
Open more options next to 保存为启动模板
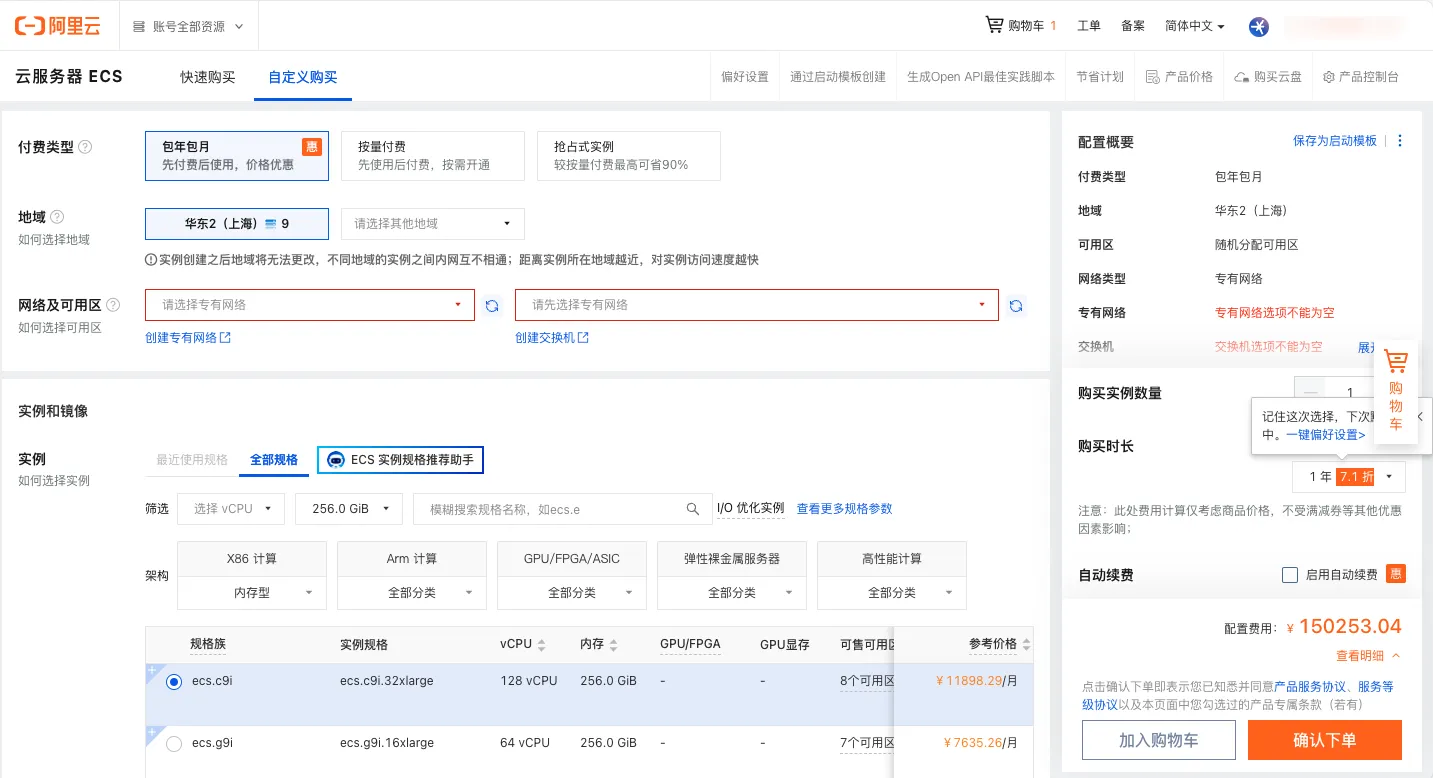1400,141
